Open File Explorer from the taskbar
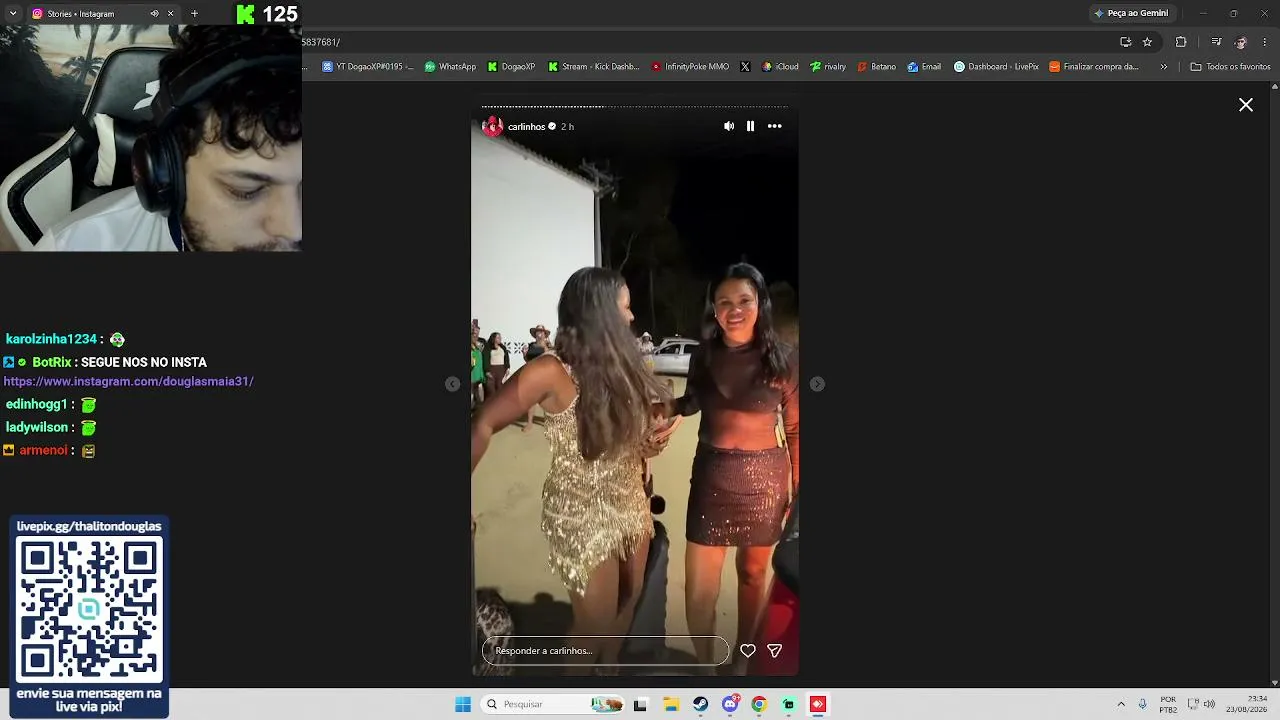Image resolution: width=1280 pixels, height=720 pixels. coord(671,704)
